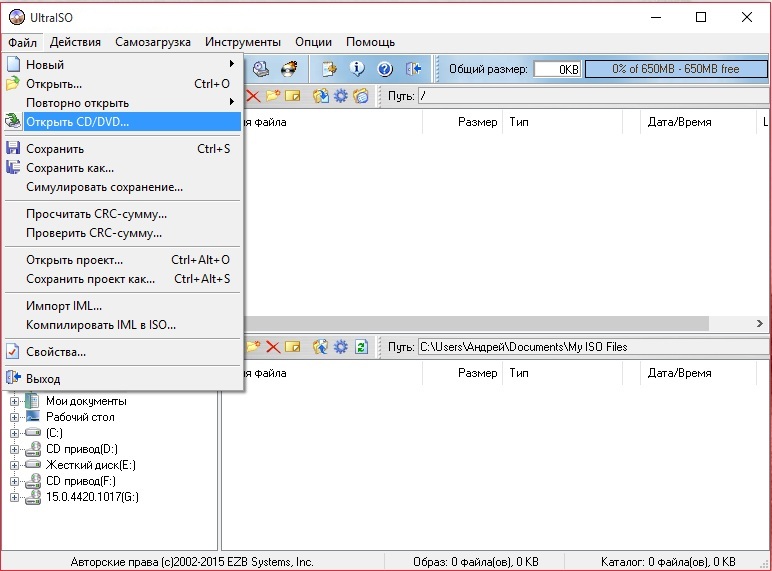The height and width of the screenshot is (571, 772).
Task: Click the horizontal scrollbar right arrow
Action: (760, 323)
